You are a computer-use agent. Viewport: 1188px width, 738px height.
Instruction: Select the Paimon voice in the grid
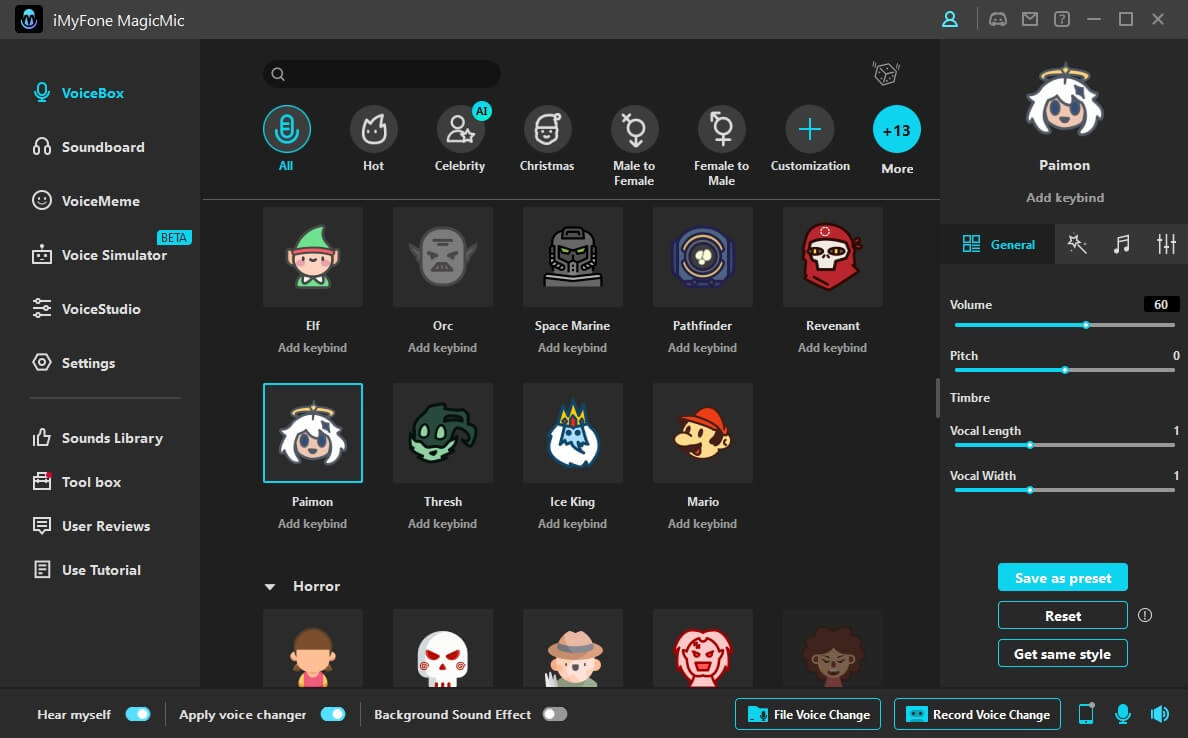(313, 433)
